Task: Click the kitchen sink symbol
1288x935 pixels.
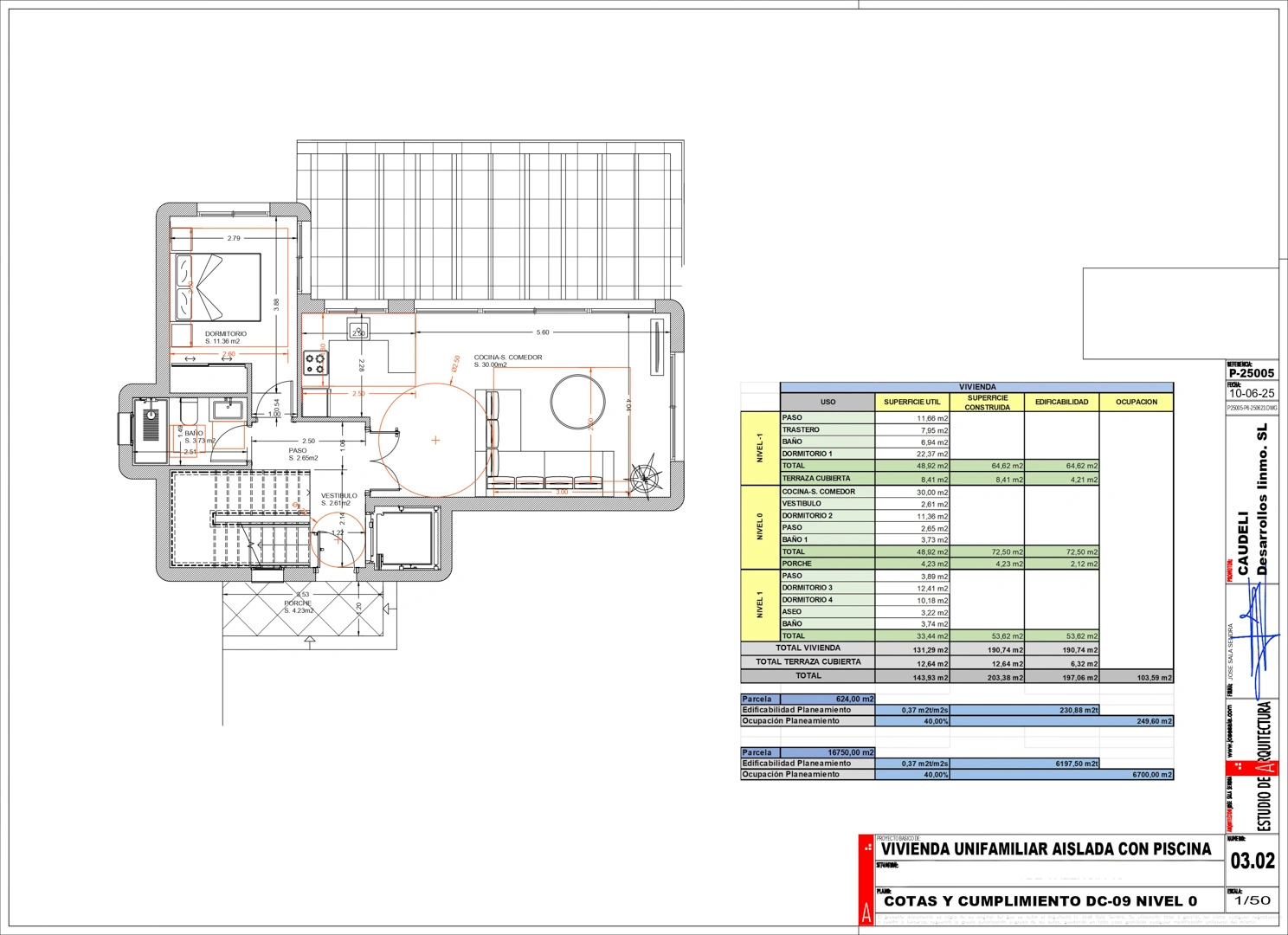Action: pyautogui.click(x=358, y=329)
